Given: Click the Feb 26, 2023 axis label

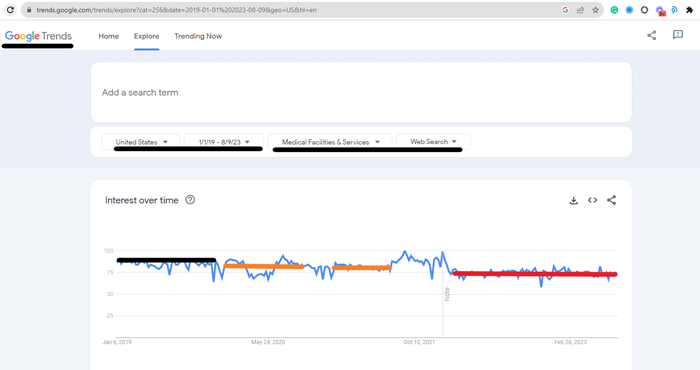Looking at the screenshot, I should [x=571, y=342].
